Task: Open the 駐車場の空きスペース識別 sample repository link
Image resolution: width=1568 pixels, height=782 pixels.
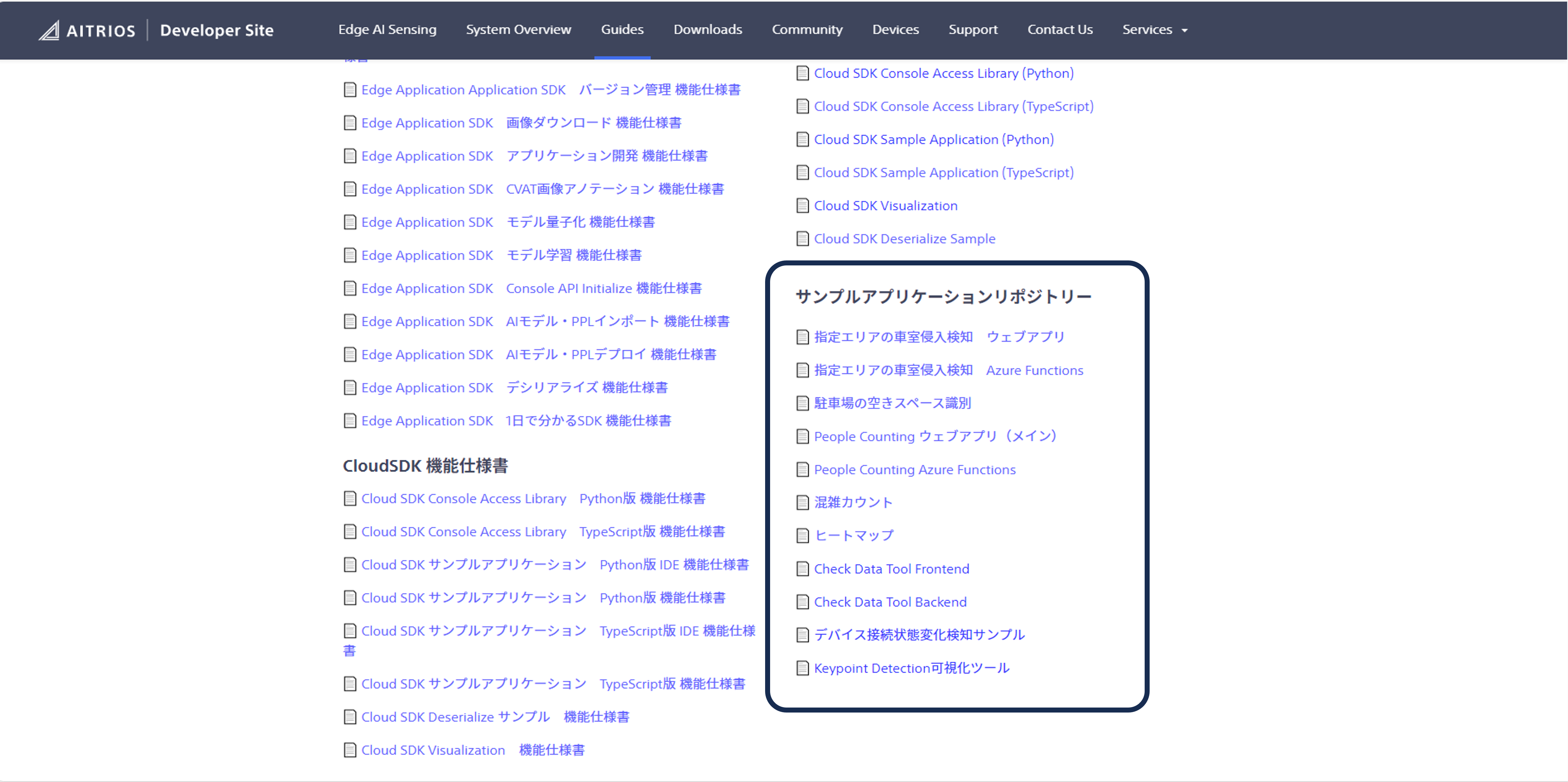Action: click(892, 403)
